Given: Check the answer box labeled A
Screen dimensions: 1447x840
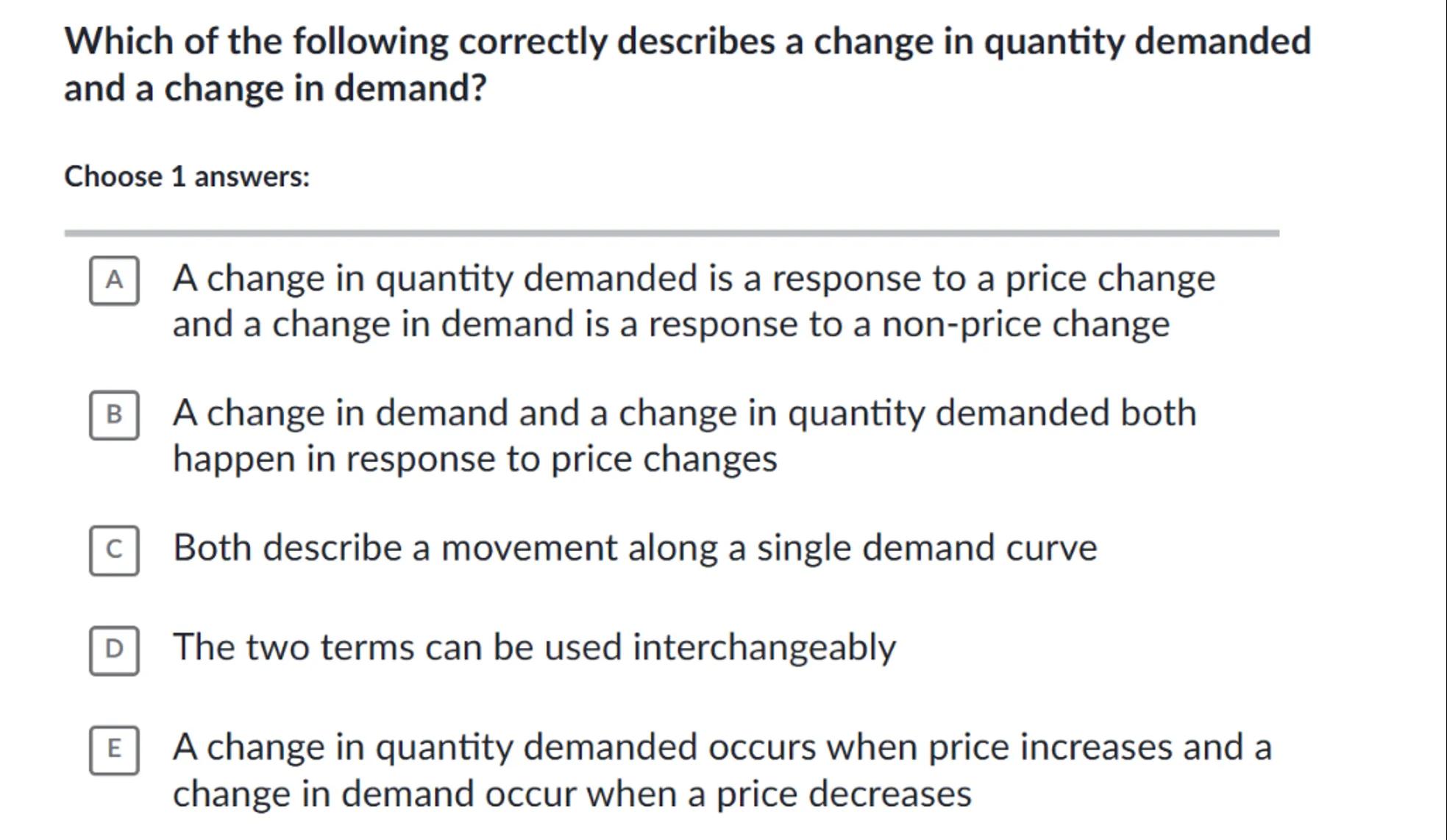Looking at the screenshot, I should tap(114, 280).
